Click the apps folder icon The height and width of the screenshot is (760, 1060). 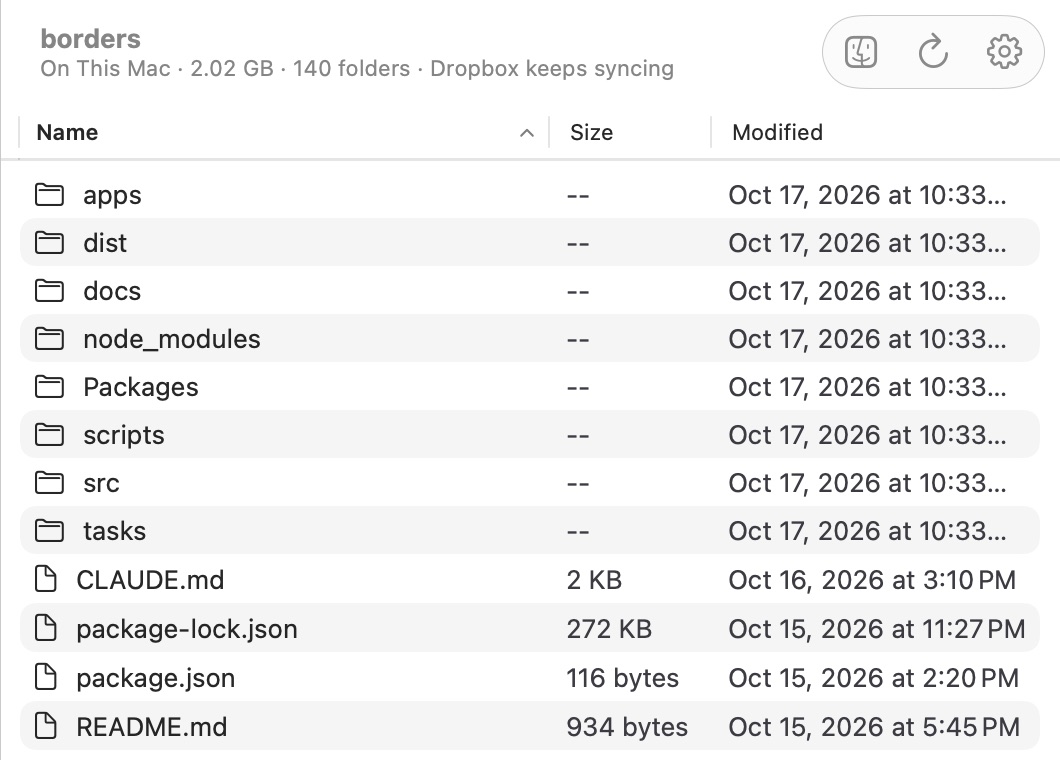click(49, 195)
